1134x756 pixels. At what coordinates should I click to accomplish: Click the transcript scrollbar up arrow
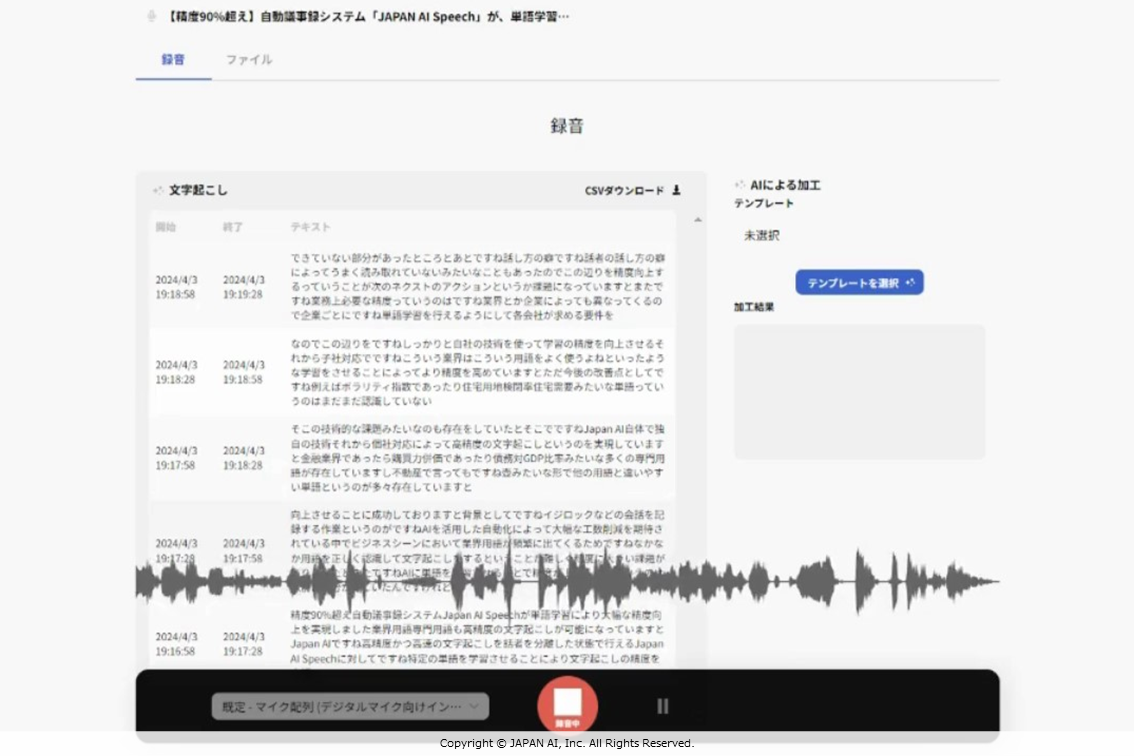pos(697,220)
